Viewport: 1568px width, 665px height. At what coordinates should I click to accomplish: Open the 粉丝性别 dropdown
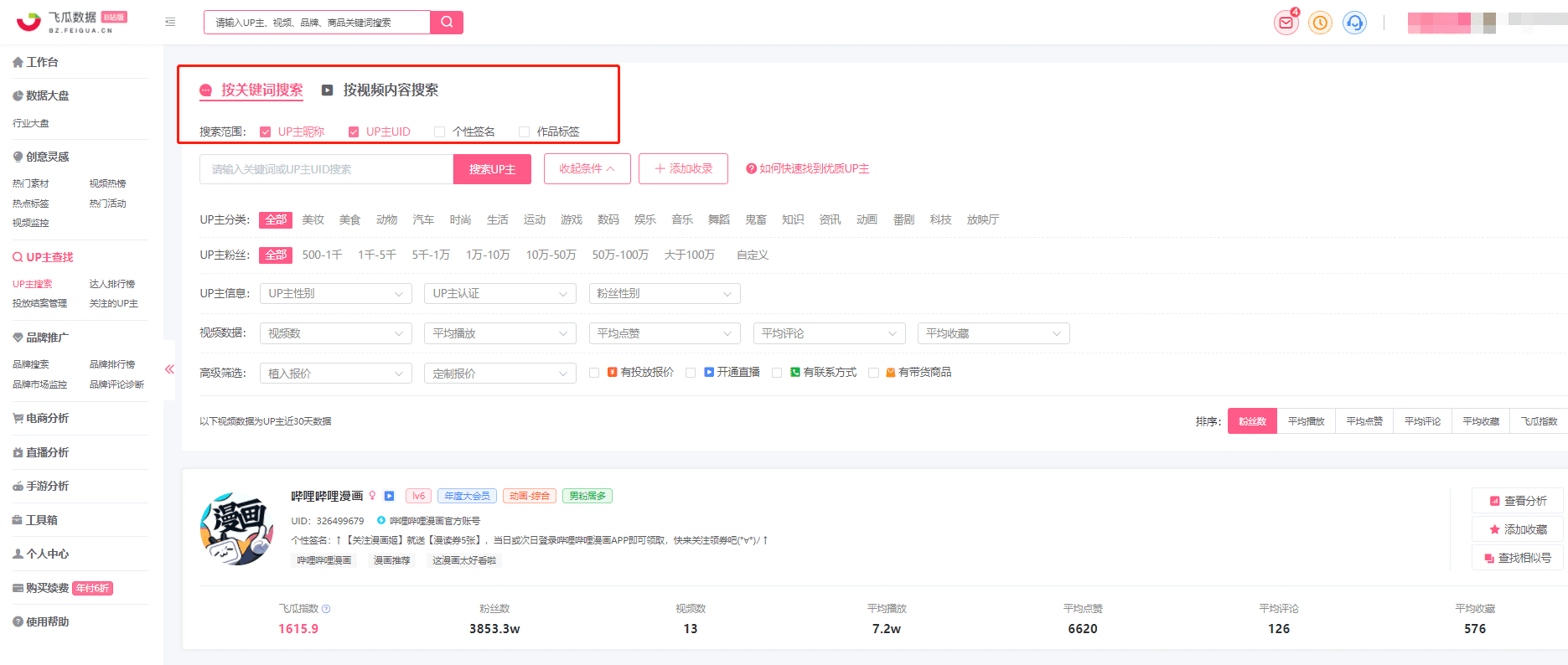pyautogui.click(x=664, y=293)
